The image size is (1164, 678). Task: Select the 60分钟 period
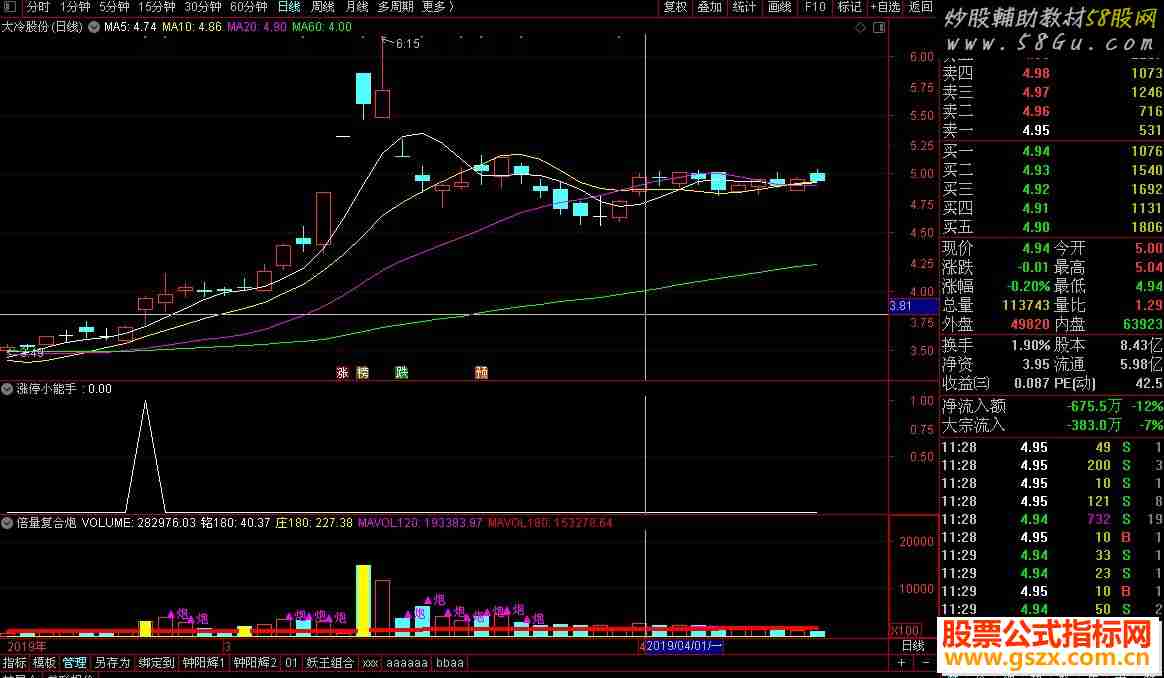pyautogui.click(x=249, y=7)
